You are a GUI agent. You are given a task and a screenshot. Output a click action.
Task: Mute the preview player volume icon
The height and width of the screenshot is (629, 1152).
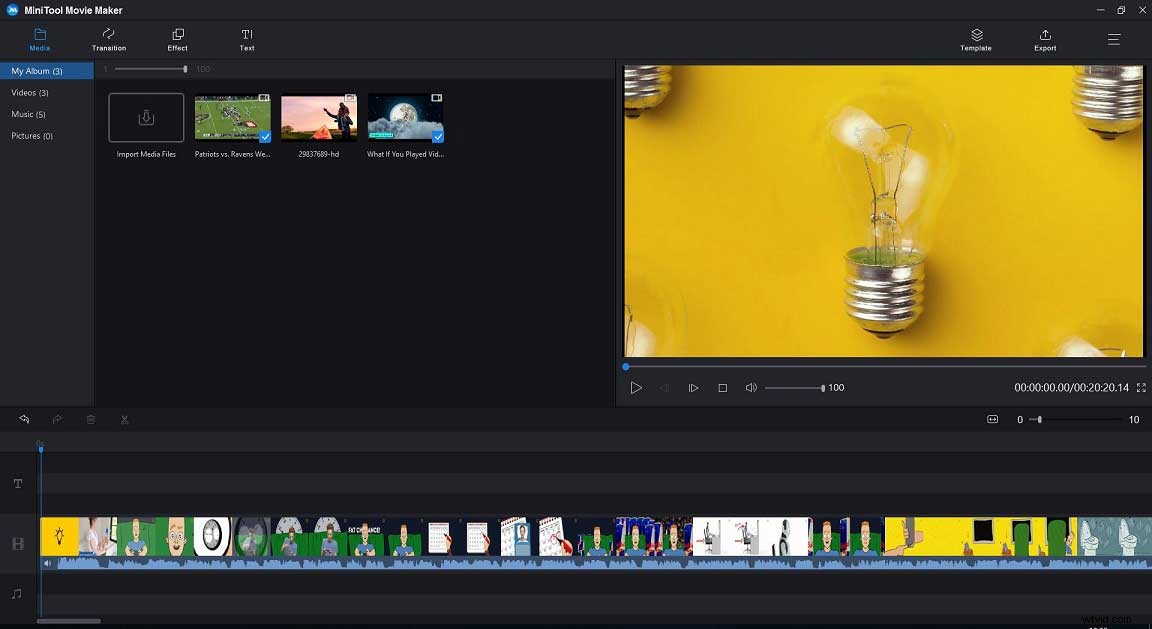pos(751,387)
